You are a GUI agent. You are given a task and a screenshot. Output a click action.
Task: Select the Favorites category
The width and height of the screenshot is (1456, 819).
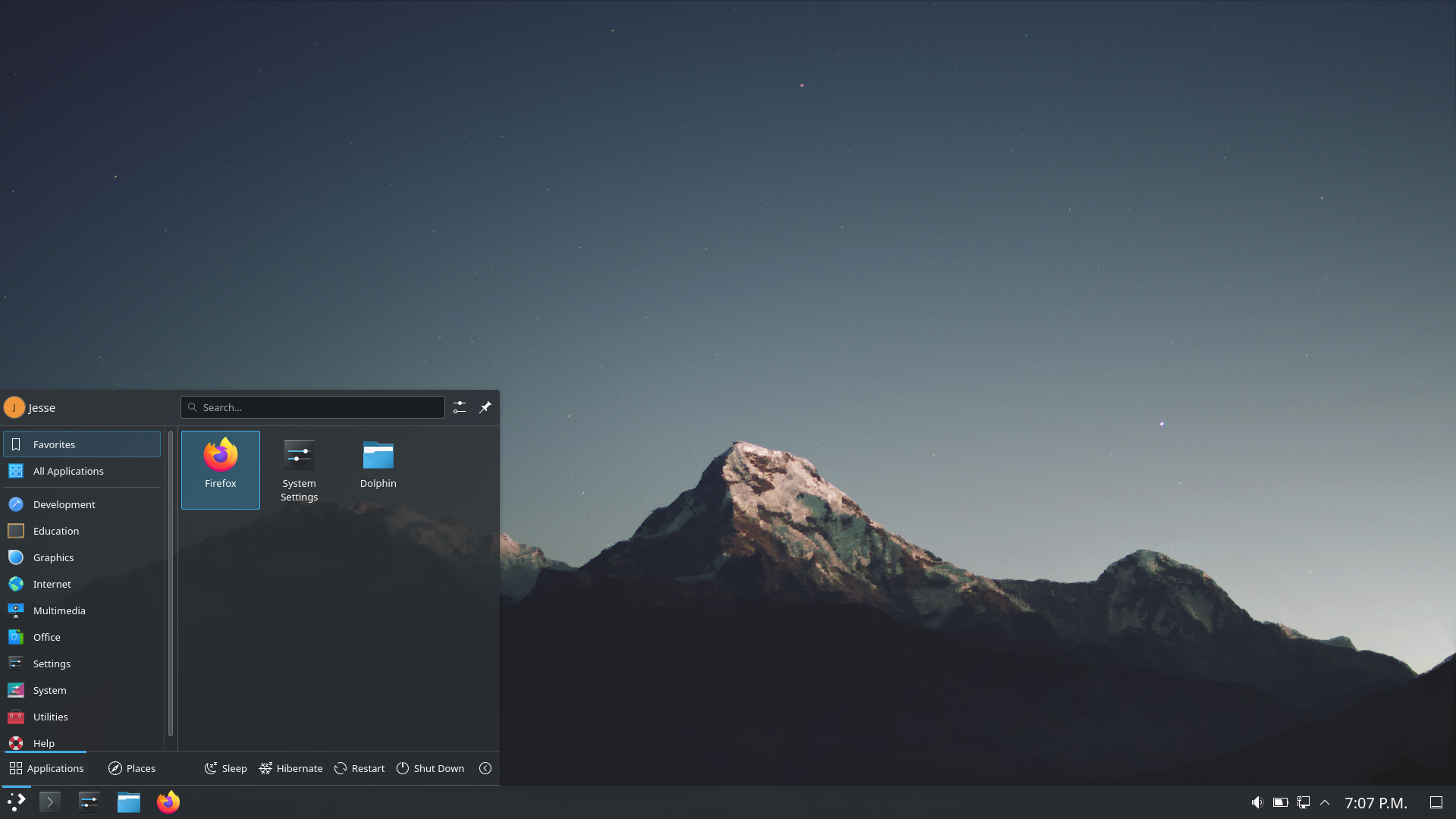point(82,444)
